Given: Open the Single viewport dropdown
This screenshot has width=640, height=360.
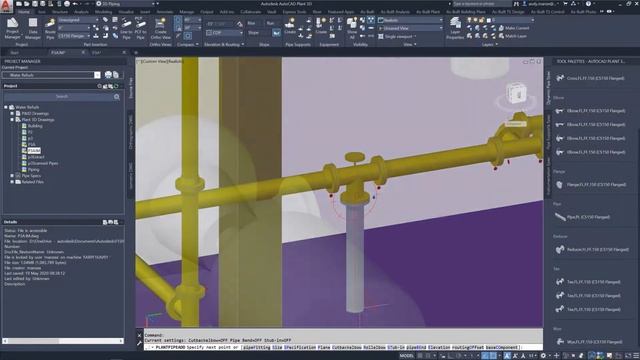Looking at the screenshot, I should pyautogui.click(x=398, y=36).
